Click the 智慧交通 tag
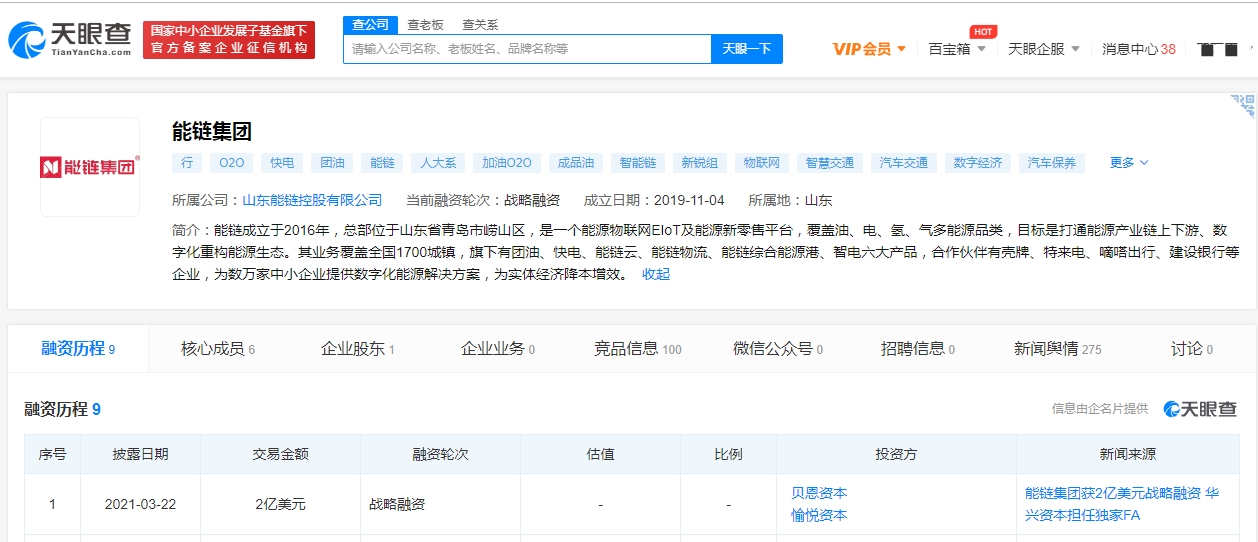This screenshot has width=1258, height=542. [830, 162]
